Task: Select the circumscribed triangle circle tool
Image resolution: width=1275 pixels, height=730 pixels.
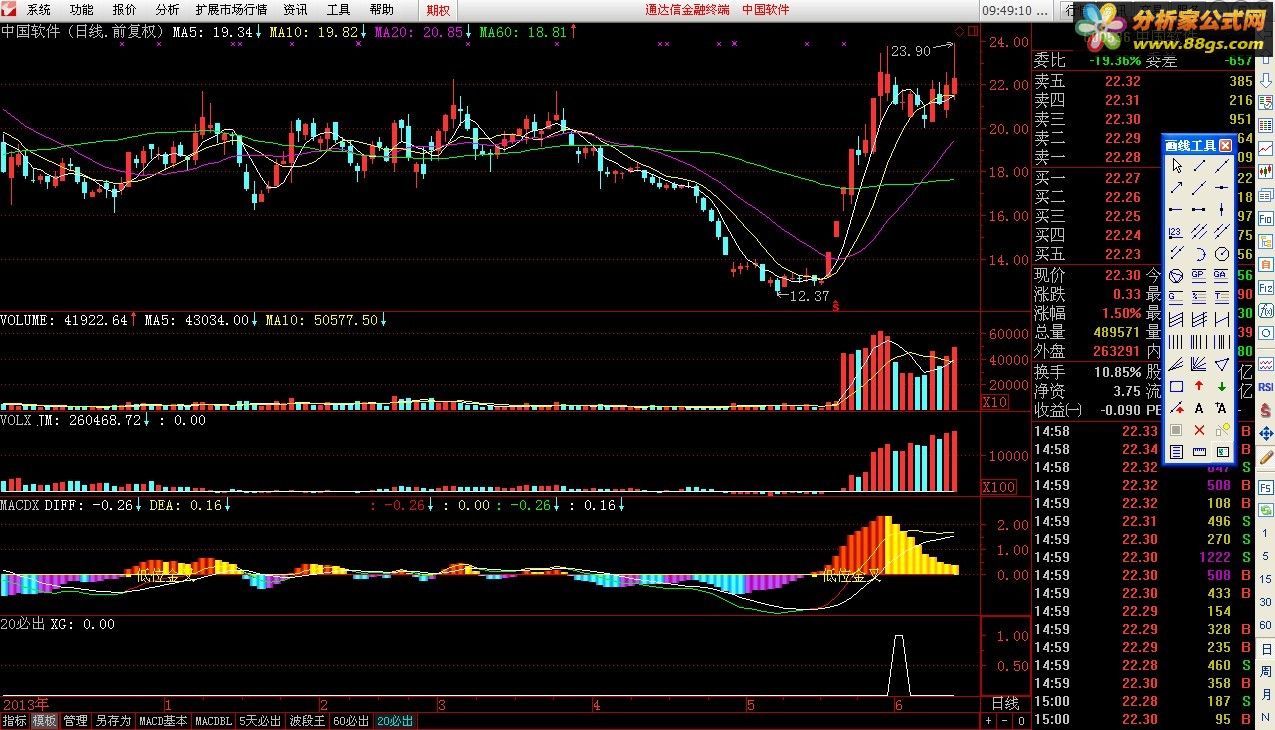Action: tap(1176, 275)
